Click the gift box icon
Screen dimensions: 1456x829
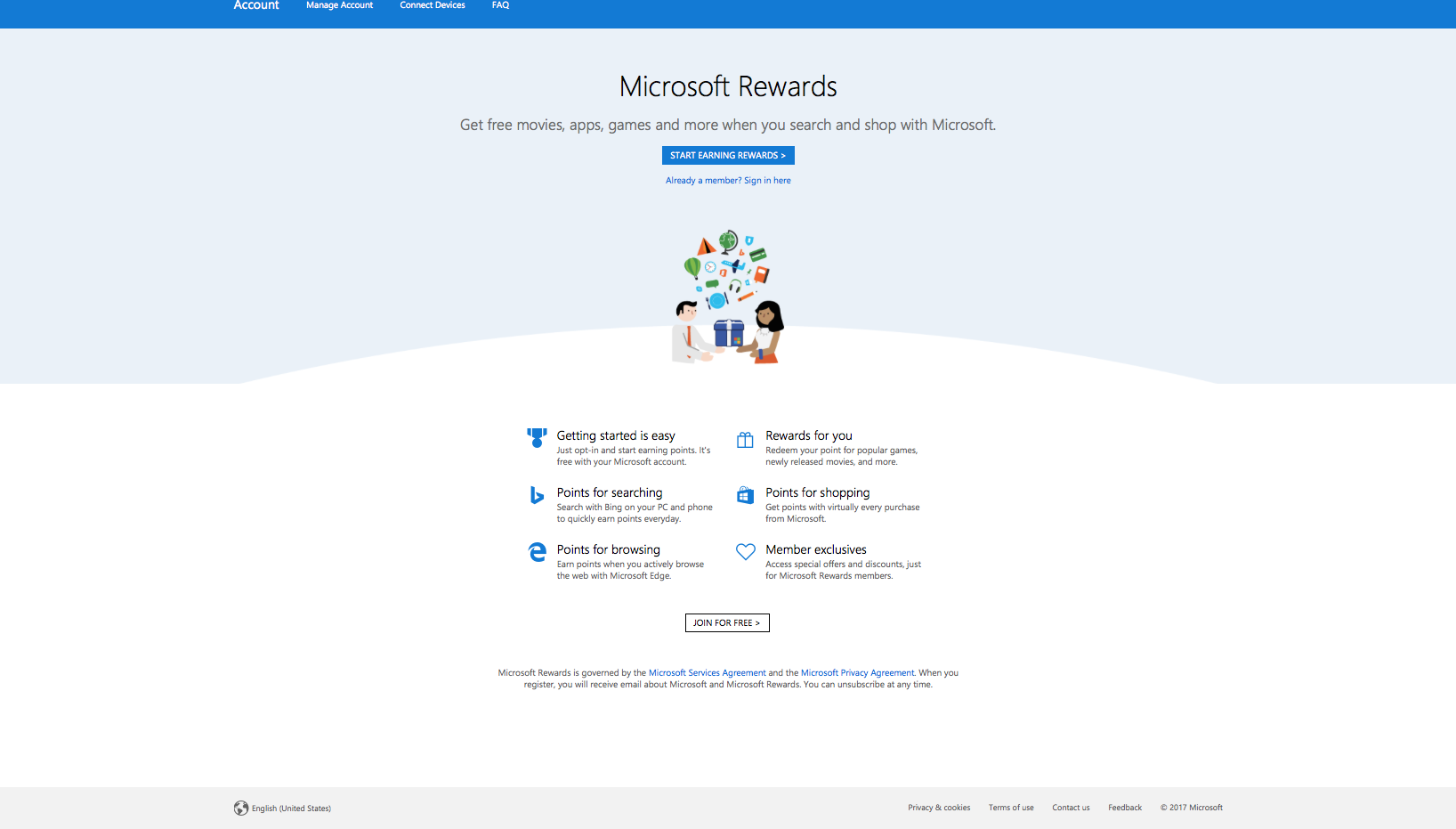click(x=745, y=440)
